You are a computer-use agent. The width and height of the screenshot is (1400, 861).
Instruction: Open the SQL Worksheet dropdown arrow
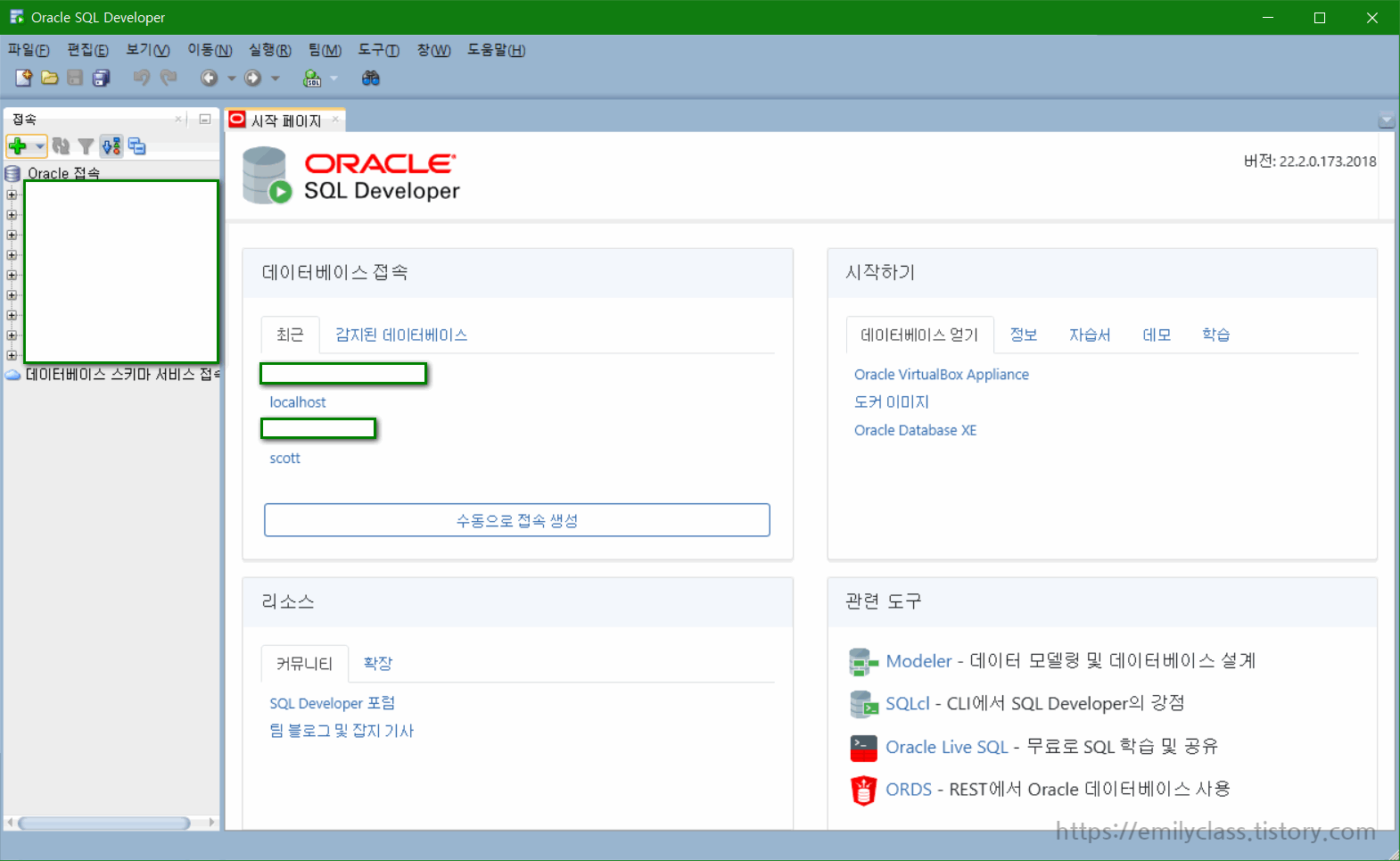tap(334, 79)
